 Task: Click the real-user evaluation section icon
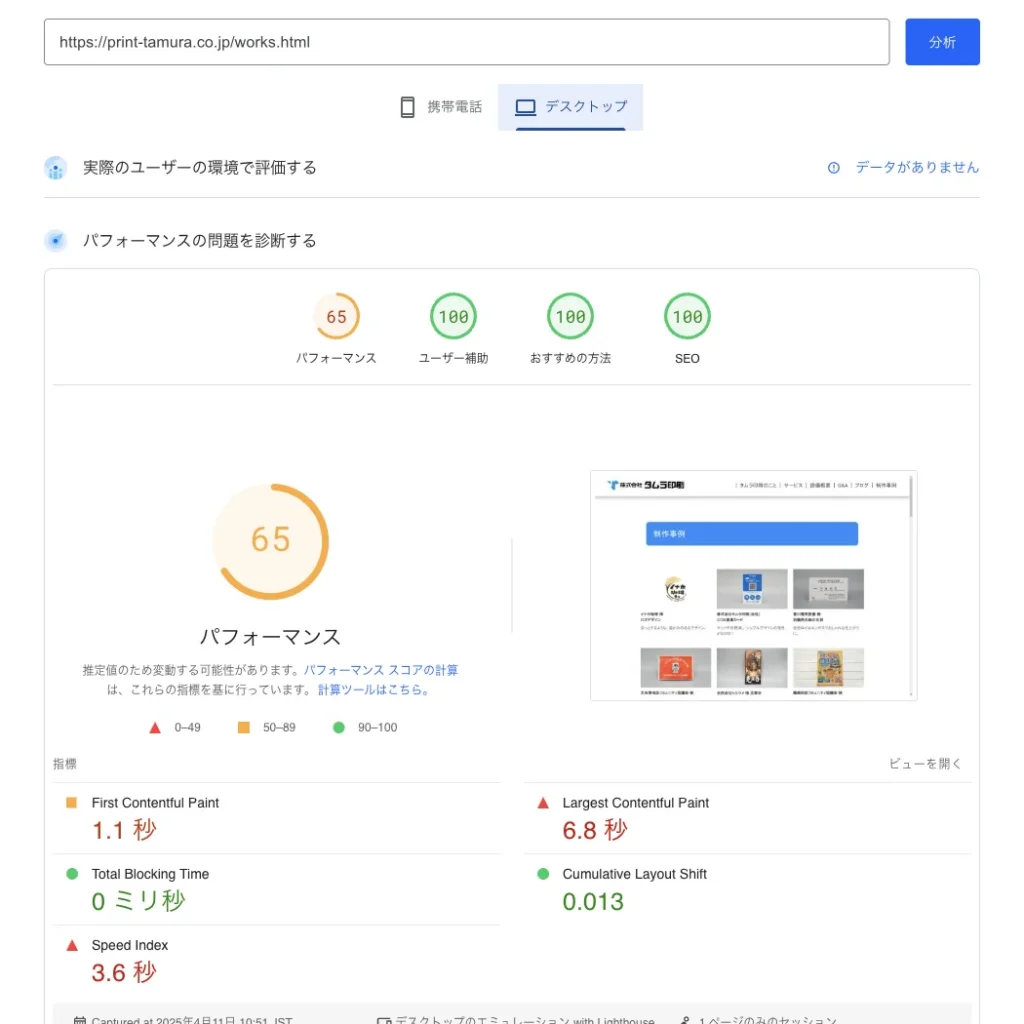point(56,168)
